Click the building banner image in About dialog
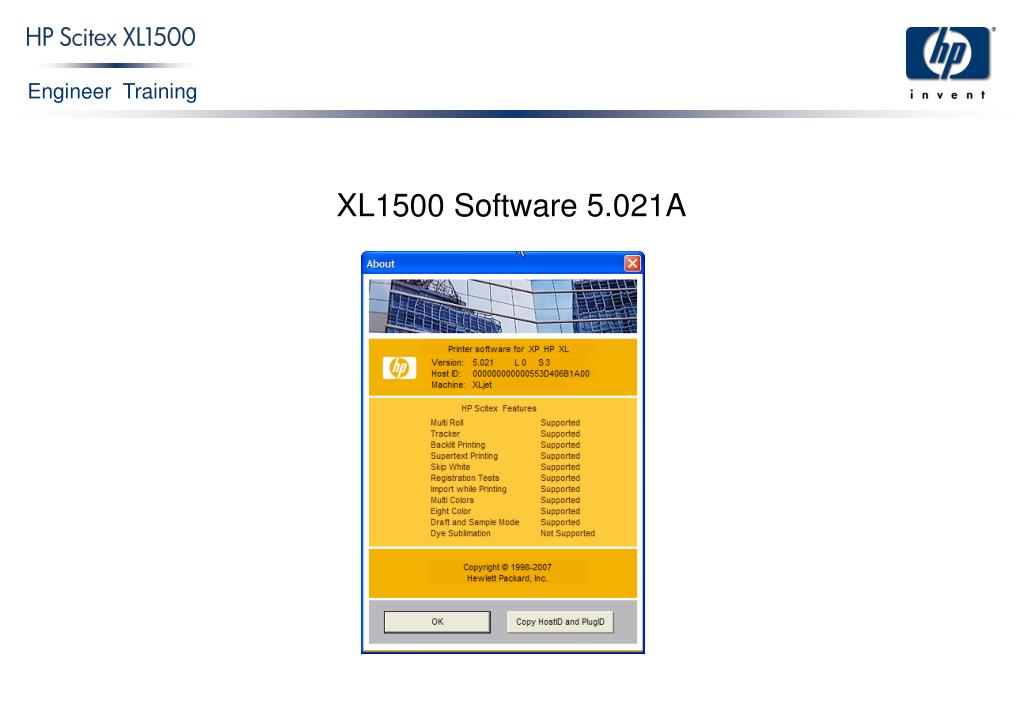The image size is (1023, 708). 502,306
